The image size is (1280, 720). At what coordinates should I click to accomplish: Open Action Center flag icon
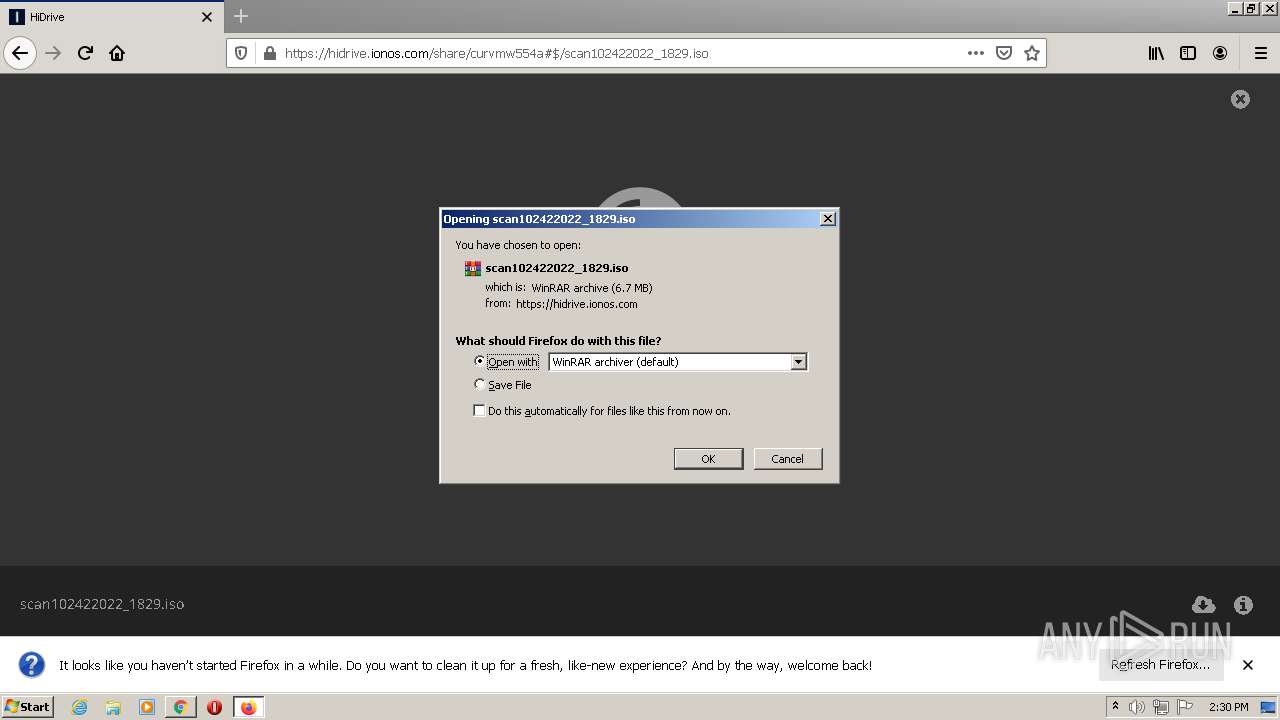[1185, 707]
